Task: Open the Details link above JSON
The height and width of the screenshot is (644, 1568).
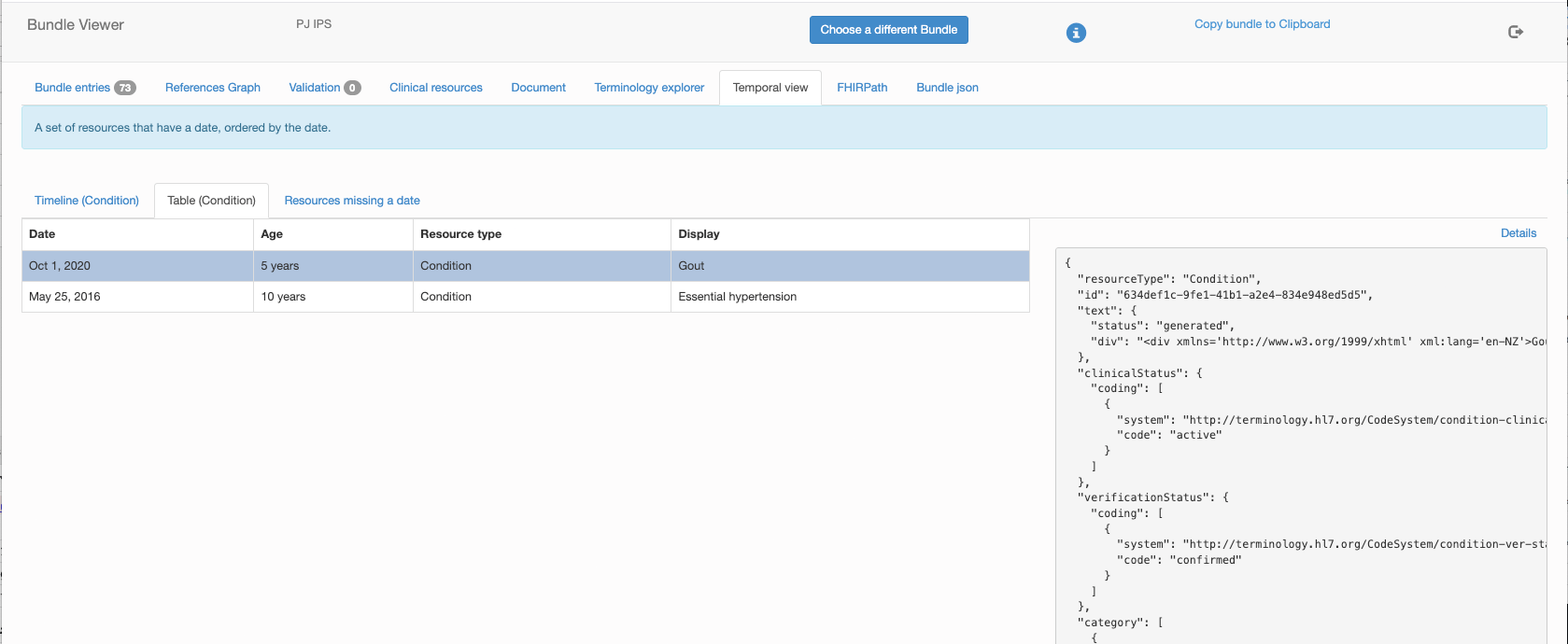Action: (1519, 233)
